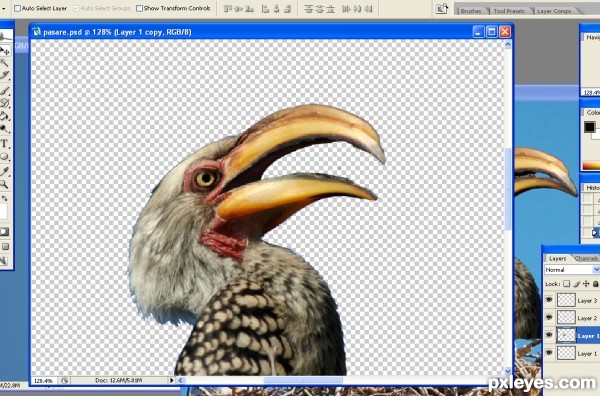Image resolution: width=600 pixels, height=396 pixels.
Task: Select the Brush tool
Action: pyautogui.click(x=5, y=91)
